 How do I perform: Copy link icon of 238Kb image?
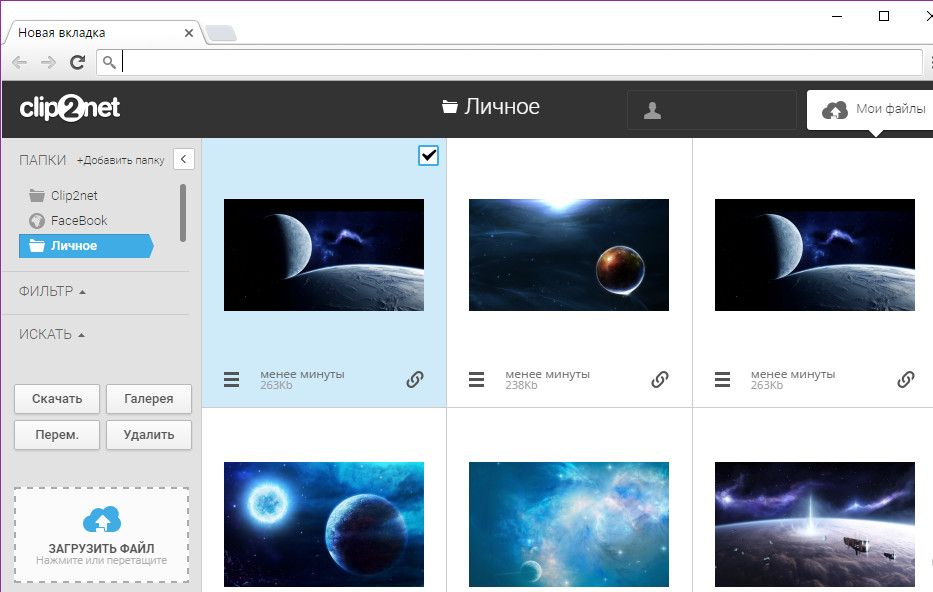[x=660, y=379]
